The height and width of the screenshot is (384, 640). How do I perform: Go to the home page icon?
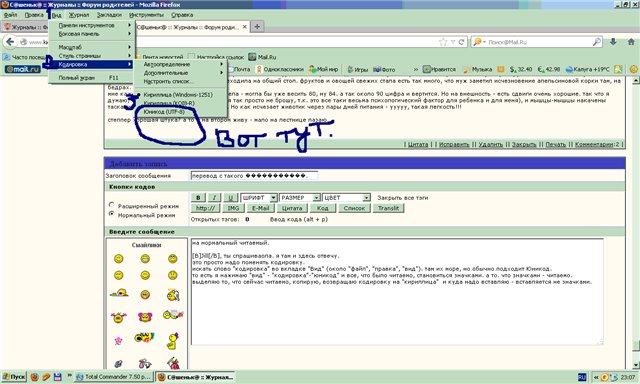click(631, 42)
